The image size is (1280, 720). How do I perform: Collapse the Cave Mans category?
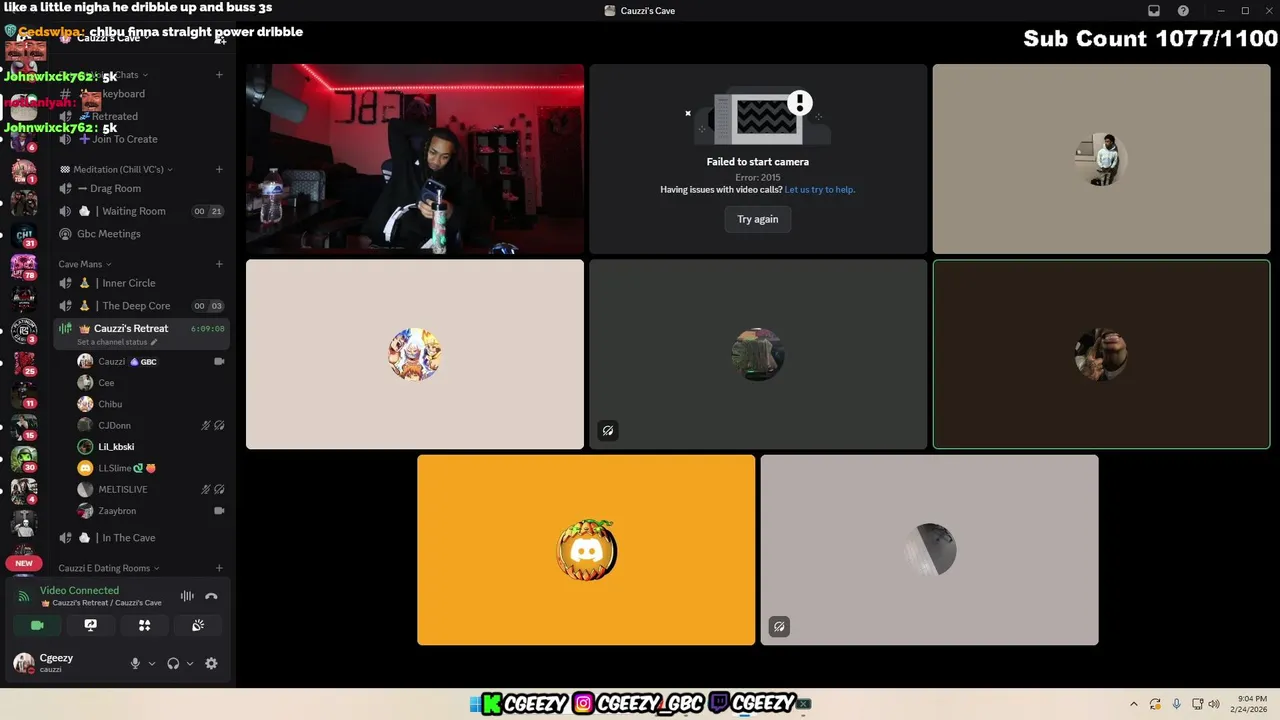coord(85,264)
